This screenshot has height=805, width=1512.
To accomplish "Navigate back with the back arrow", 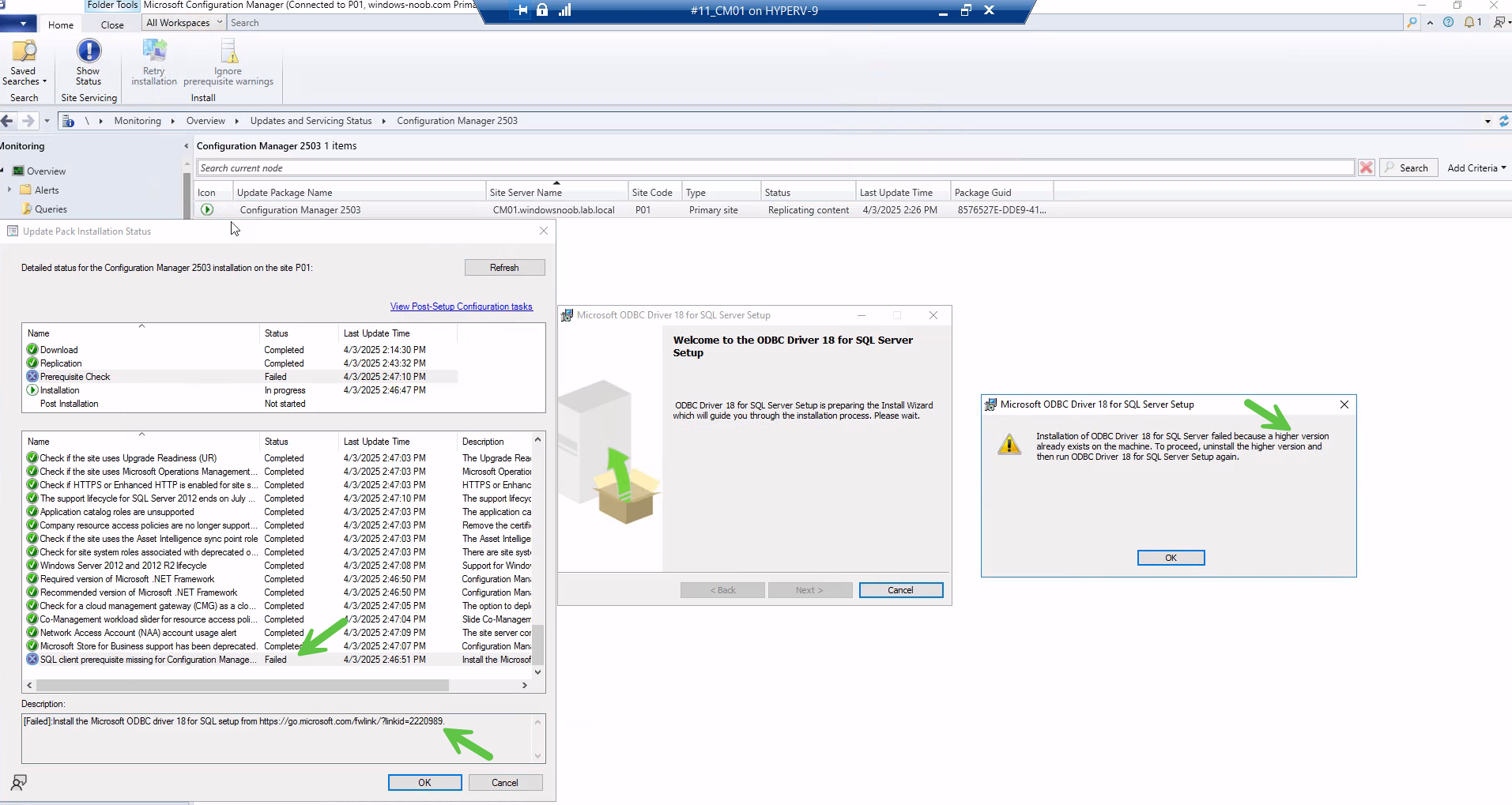I will [x=7, y=121].
